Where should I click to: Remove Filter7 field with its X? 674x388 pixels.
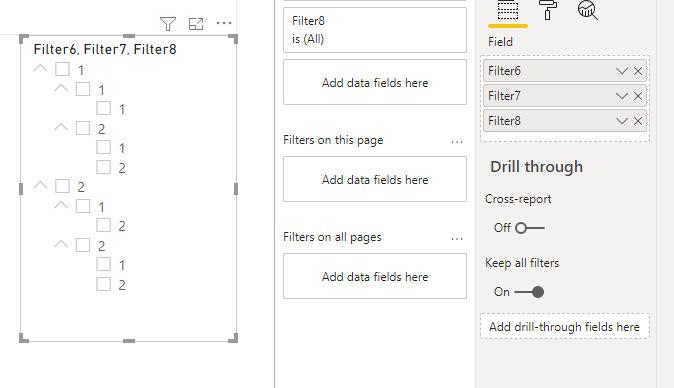(x=638, y=96)
